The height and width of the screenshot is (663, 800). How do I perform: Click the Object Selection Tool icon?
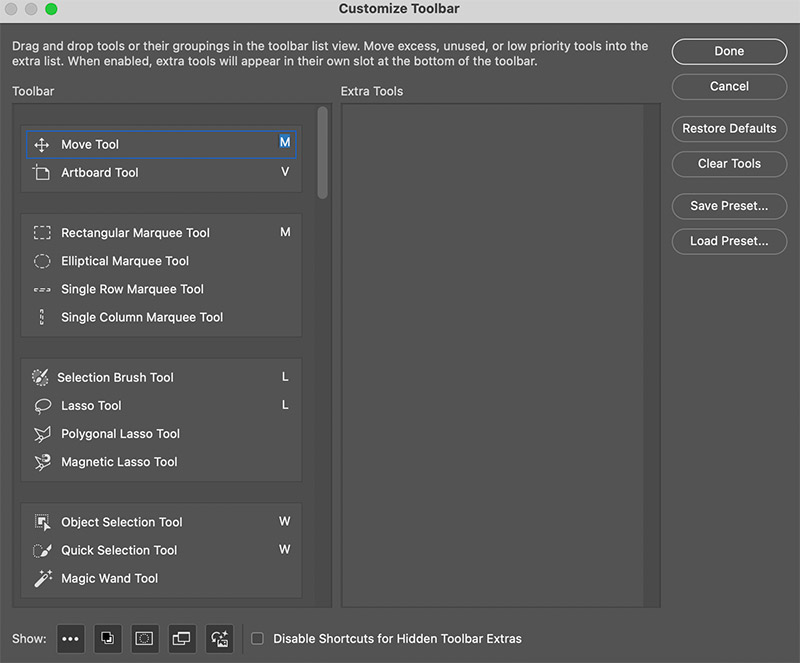[x=42, y=521]
